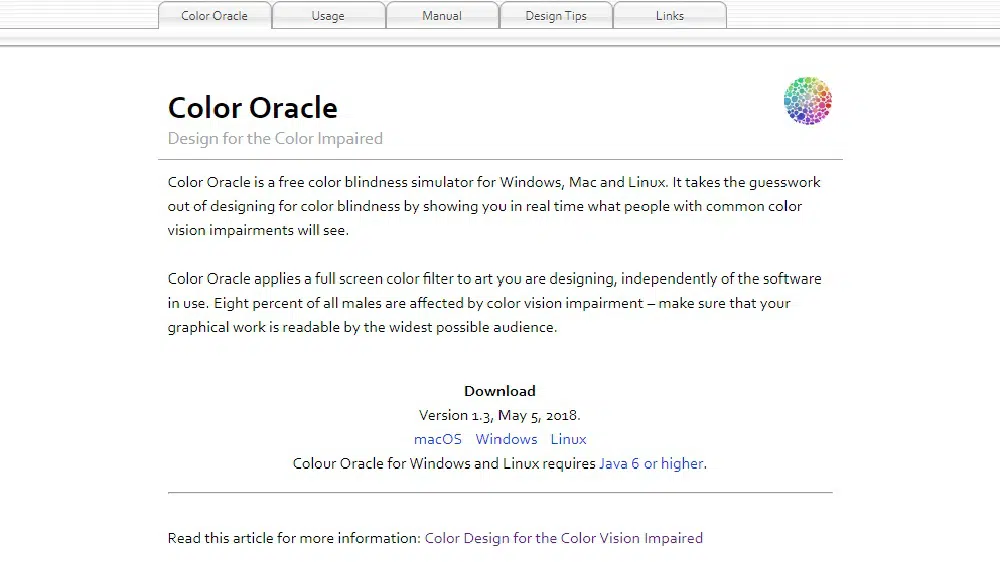Open Color Design for the Color Vision Impaired article
This screenshot has width=1000, height=562.
click(563, 538)
